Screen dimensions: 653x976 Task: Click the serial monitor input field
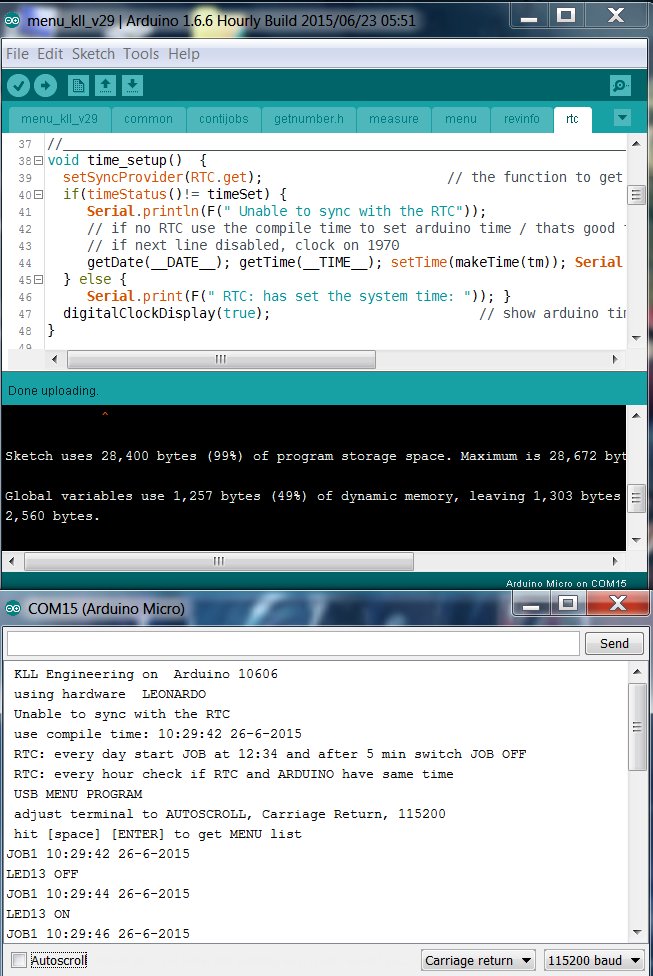click(293, 643)
